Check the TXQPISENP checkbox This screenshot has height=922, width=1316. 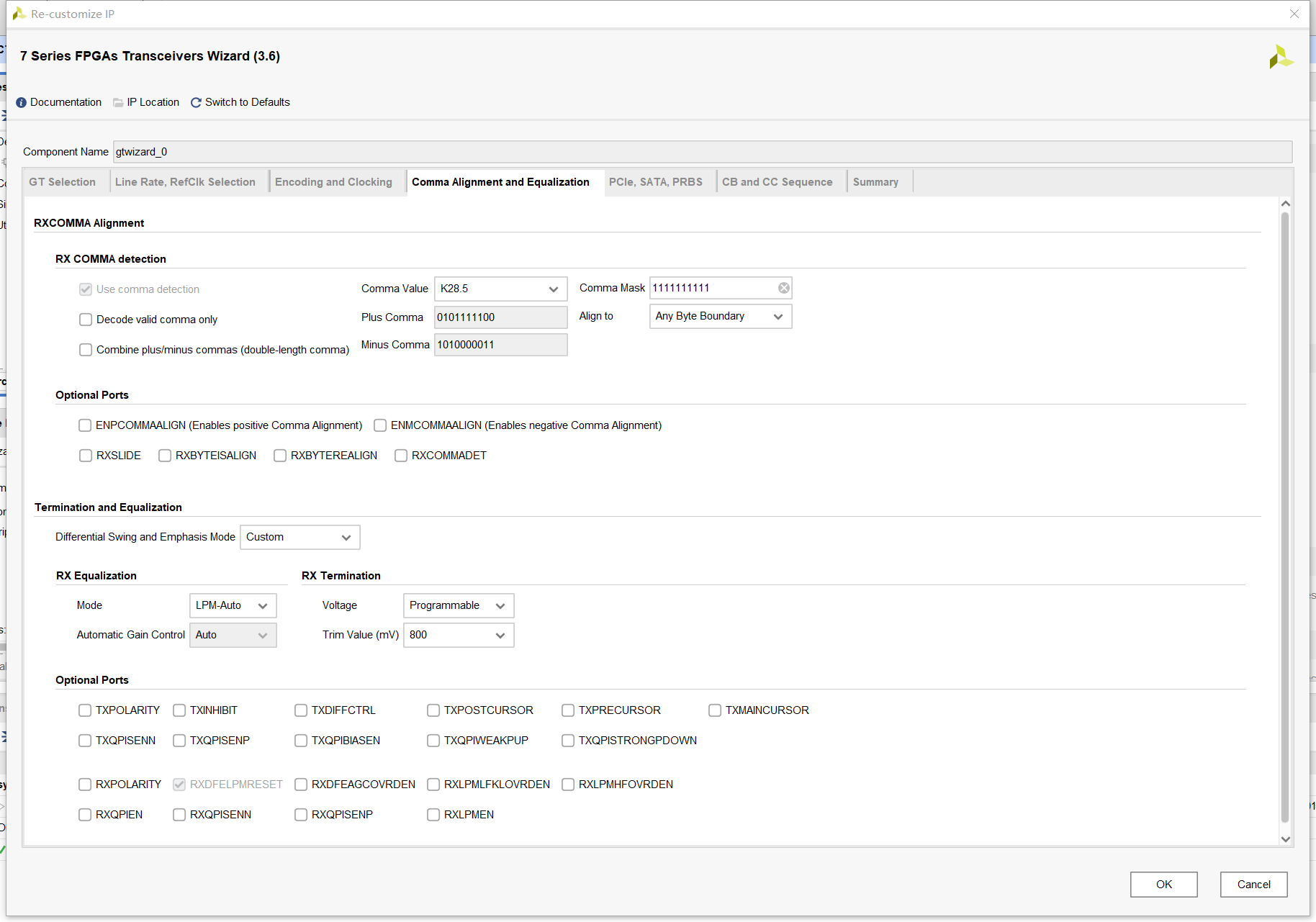179,741
